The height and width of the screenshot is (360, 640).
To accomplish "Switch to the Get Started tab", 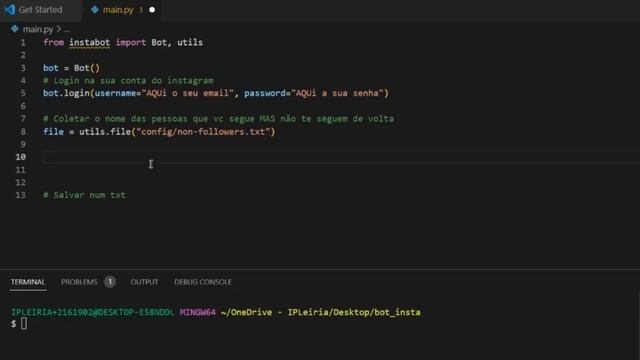I will (40, 9).
